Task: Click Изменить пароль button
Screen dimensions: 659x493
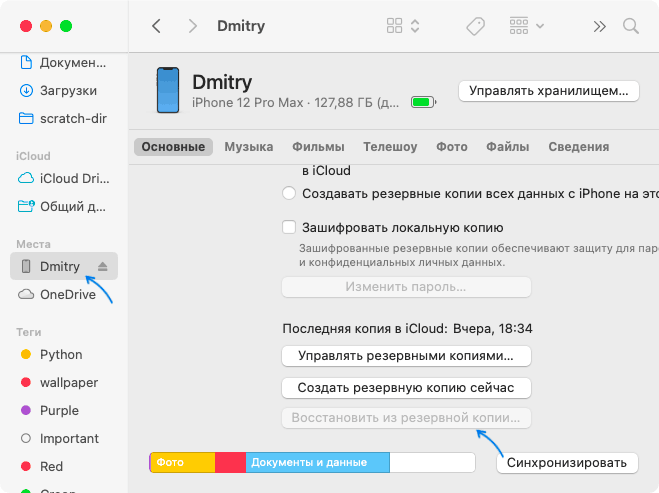Action: coord(406,287)
